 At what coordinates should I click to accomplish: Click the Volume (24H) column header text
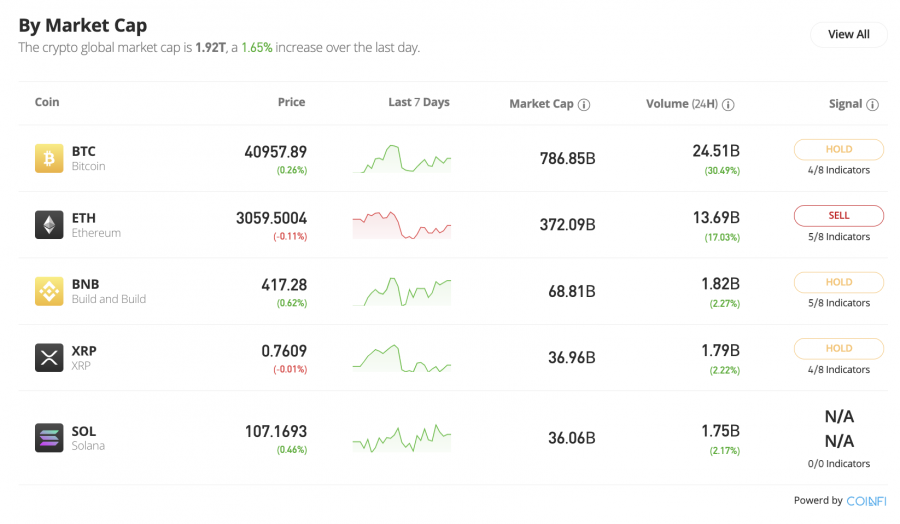coord(682,104)
